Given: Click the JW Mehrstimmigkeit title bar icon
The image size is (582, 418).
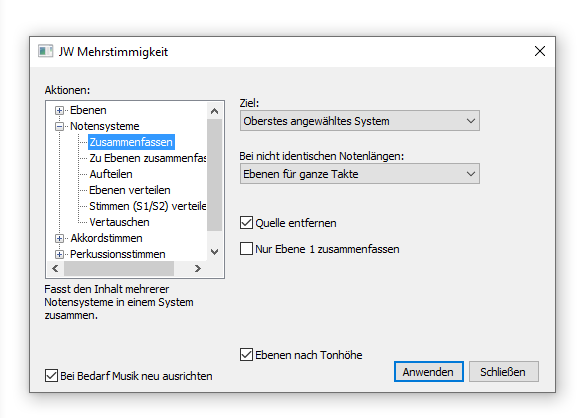Looking at the screenshot, I should [46, 51].
